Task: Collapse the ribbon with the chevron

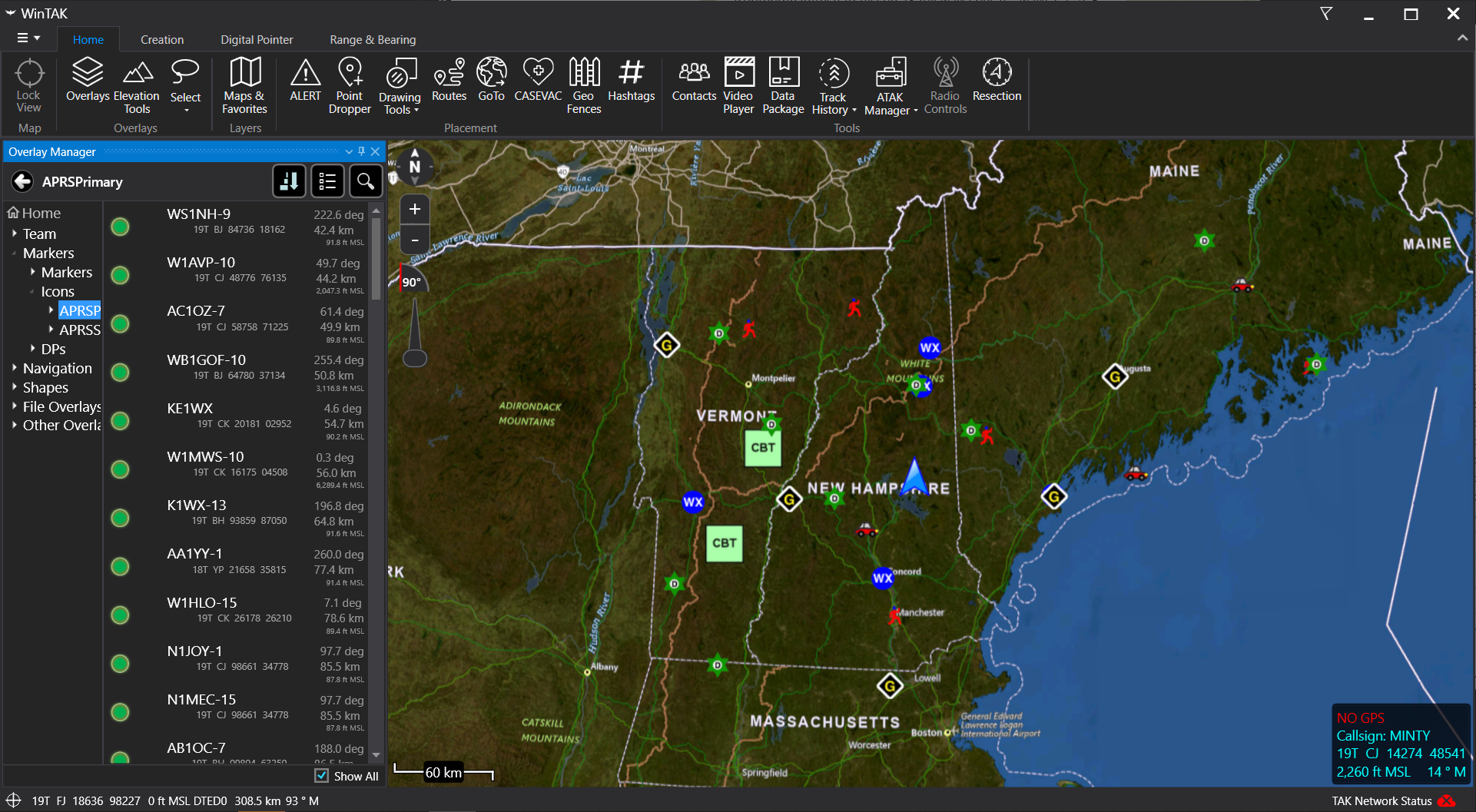Action: pos(1461,38)
